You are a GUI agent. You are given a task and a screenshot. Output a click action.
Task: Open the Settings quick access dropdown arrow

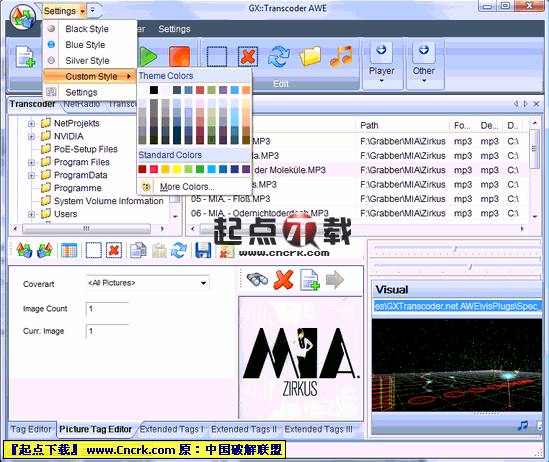pos(83,11)
